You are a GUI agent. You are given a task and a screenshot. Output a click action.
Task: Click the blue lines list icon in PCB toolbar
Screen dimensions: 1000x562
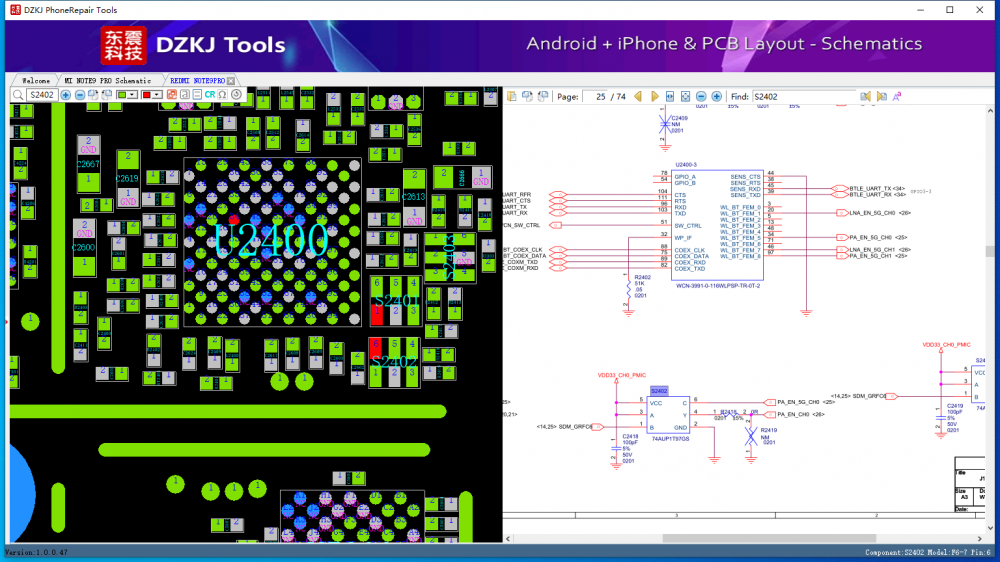click(197, 95)
